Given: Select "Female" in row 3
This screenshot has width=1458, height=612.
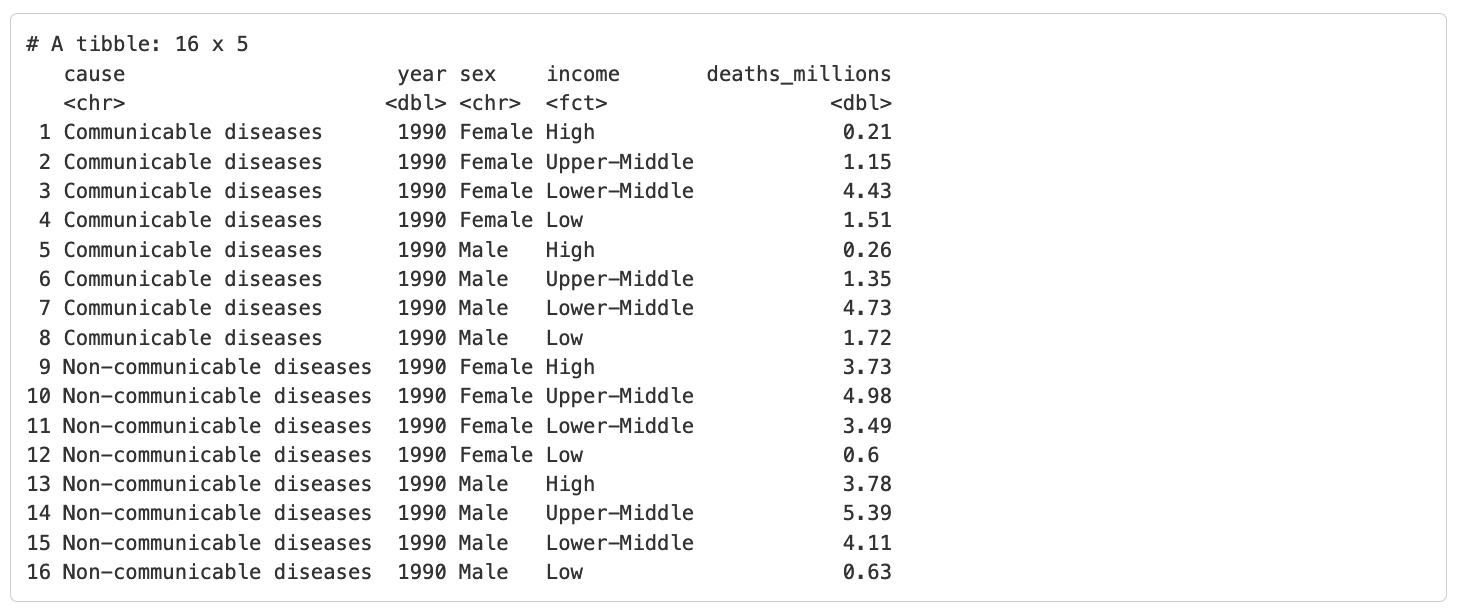Looking at the screenshot, I should coord(496,191).
